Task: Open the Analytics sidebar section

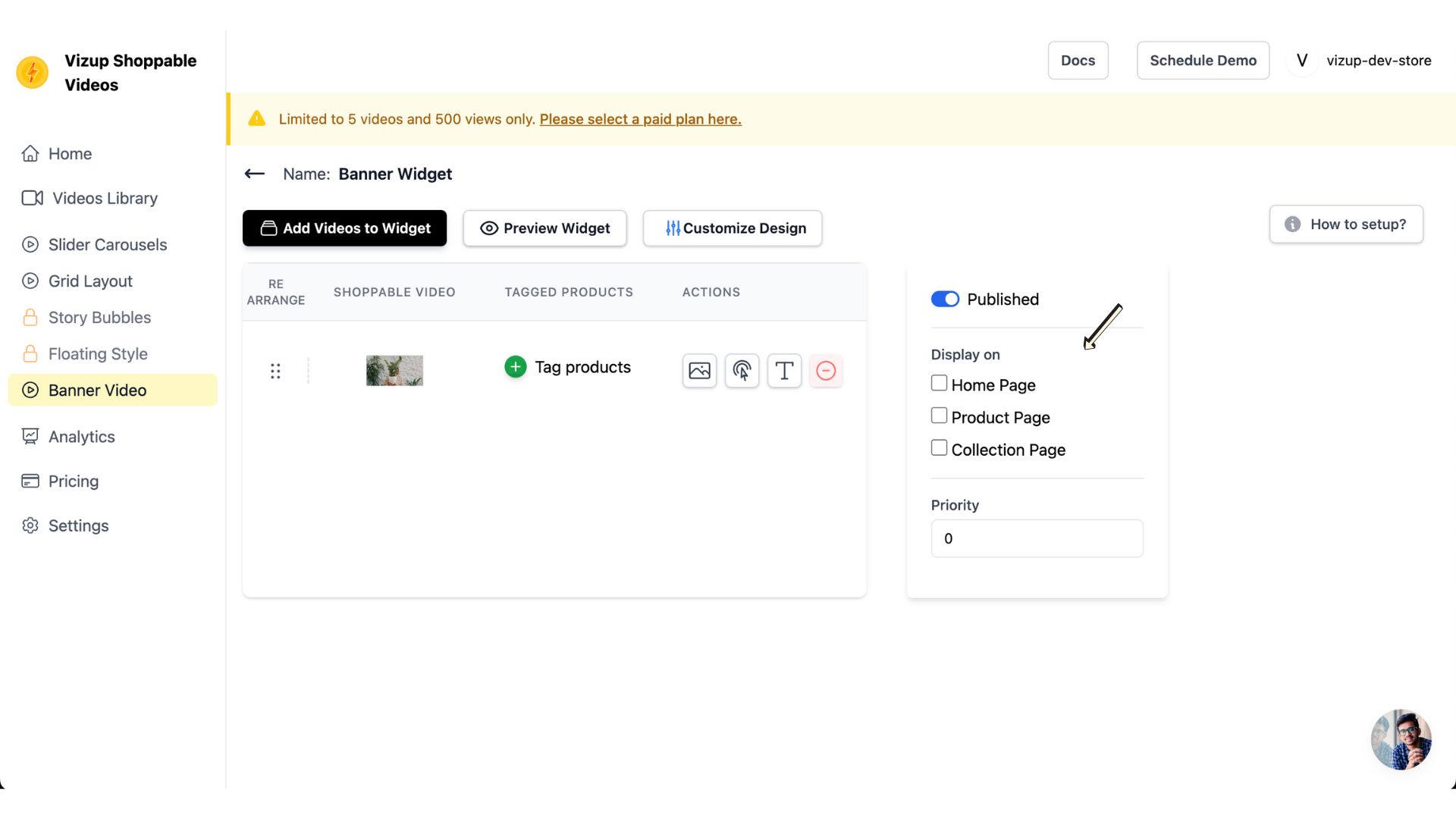Action: (81, 436)
